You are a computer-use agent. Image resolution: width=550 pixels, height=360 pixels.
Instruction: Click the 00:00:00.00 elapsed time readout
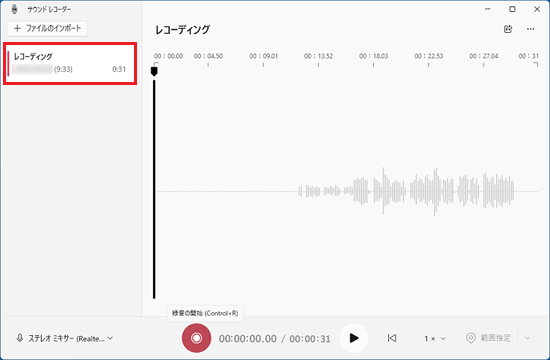248,339
